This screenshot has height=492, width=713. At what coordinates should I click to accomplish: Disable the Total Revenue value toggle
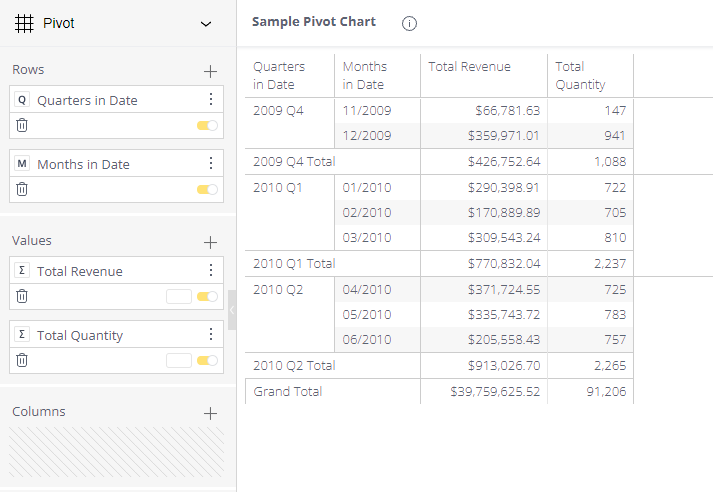(207, 296)
